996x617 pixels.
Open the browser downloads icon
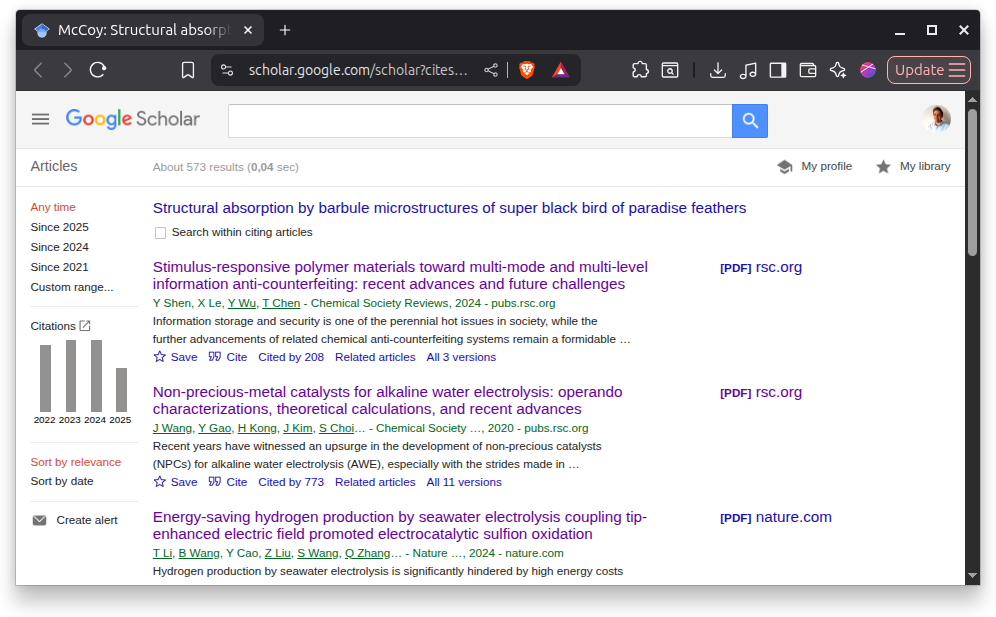717,70
